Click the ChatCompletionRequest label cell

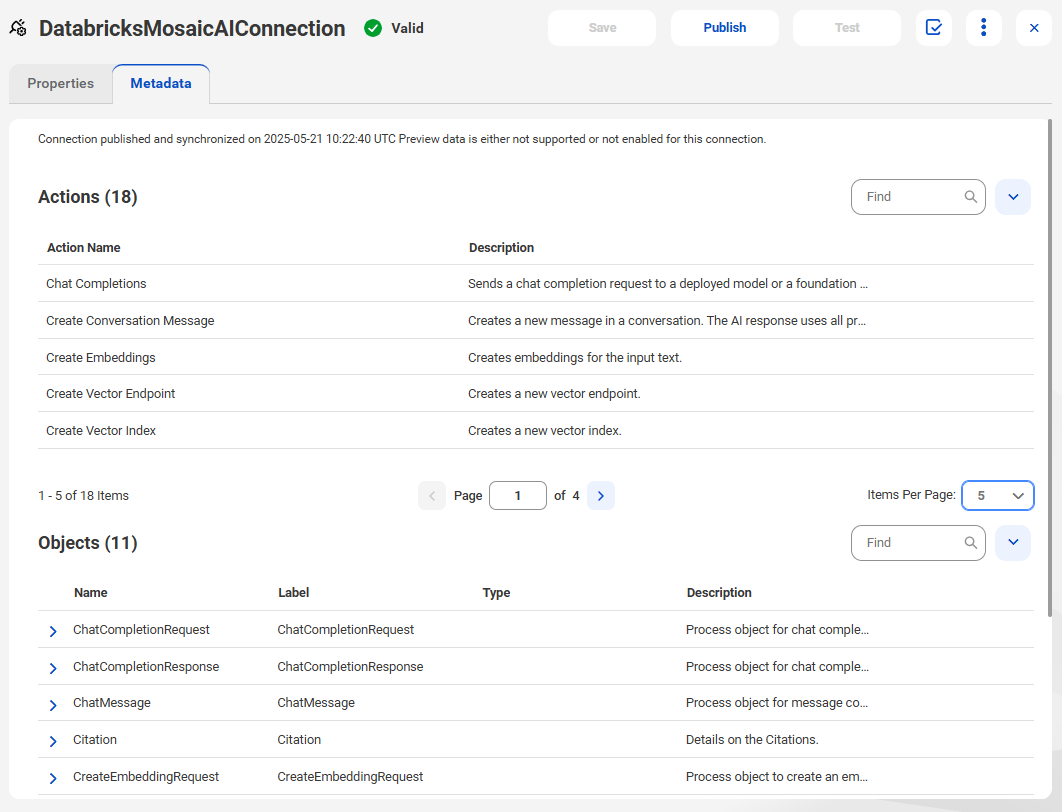coord(345,630)
